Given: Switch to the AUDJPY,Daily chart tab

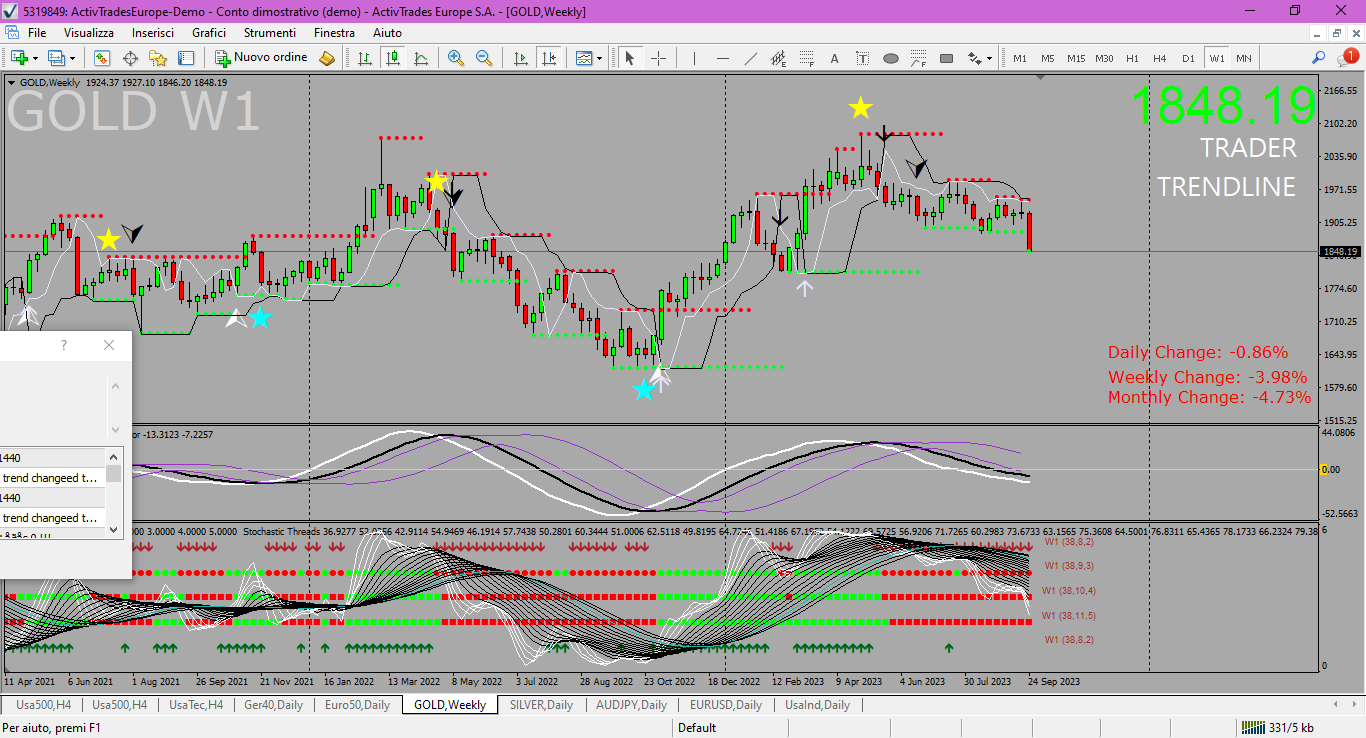Looking at the screenshot, I should tap(630, 705).
